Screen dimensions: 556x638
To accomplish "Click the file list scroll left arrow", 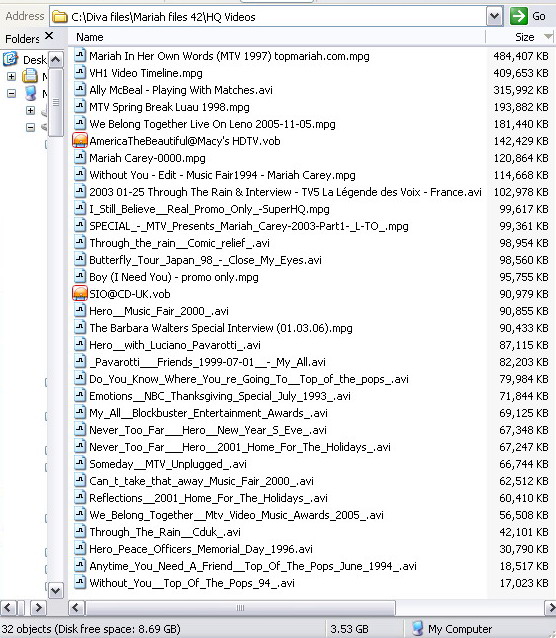I will [75, 608].
